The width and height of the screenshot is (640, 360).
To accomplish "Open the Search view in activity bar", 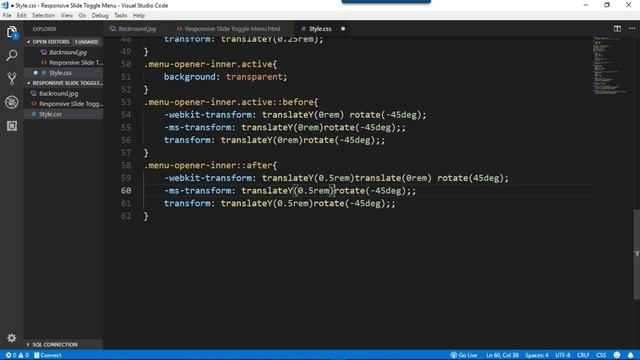I will pyautogui.click(x=12, y=55).
